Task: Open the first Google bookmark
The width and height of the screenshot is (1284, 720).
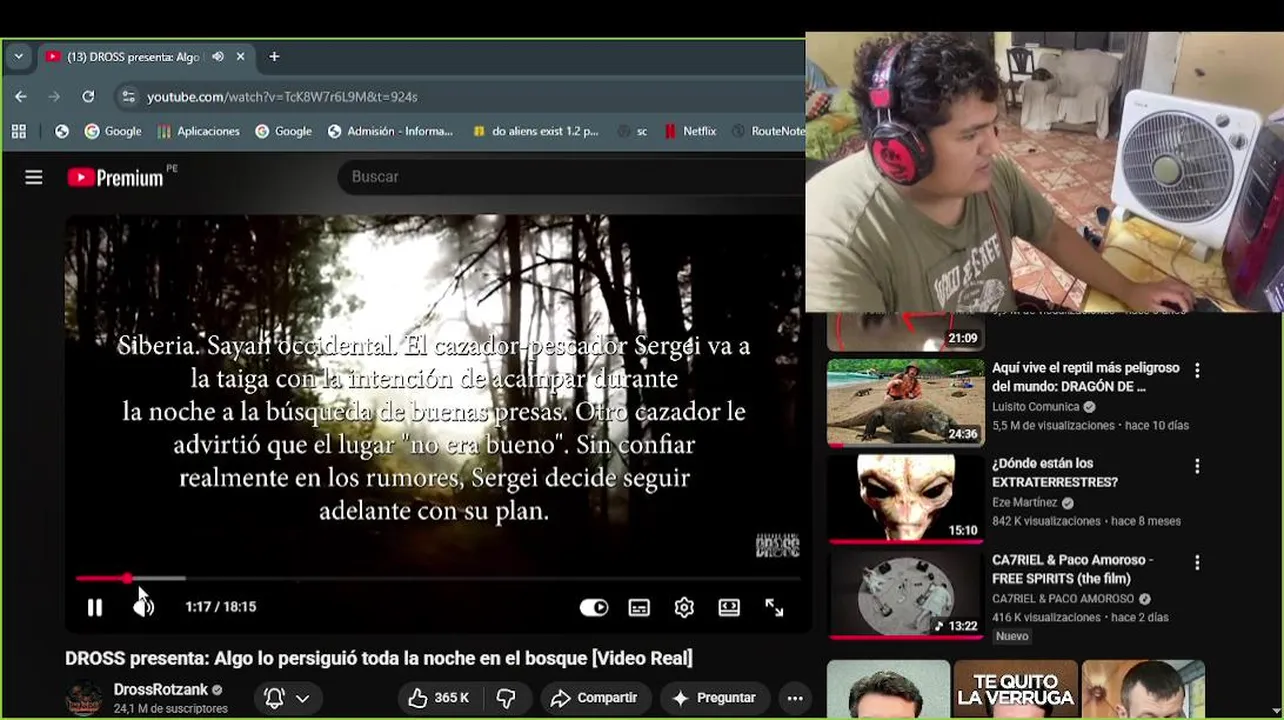Action: point(113,131)
